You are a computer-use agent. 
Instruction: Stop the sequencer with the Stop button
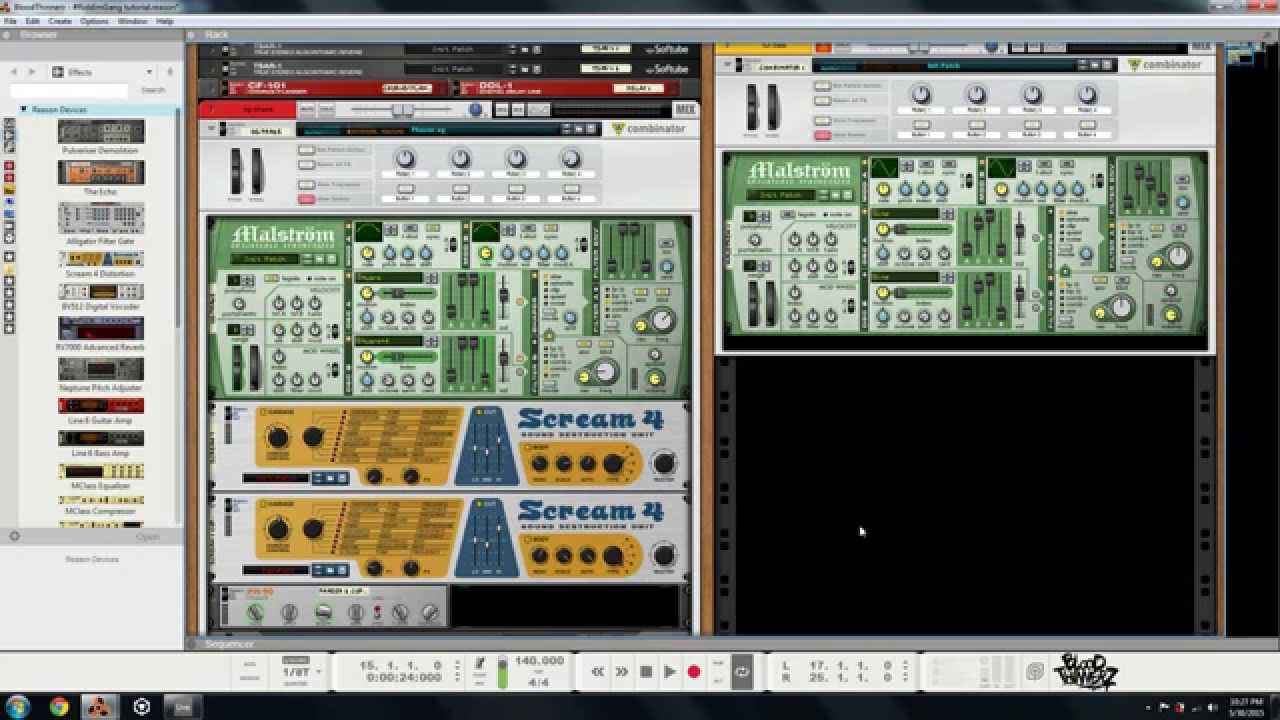point(646,672)
